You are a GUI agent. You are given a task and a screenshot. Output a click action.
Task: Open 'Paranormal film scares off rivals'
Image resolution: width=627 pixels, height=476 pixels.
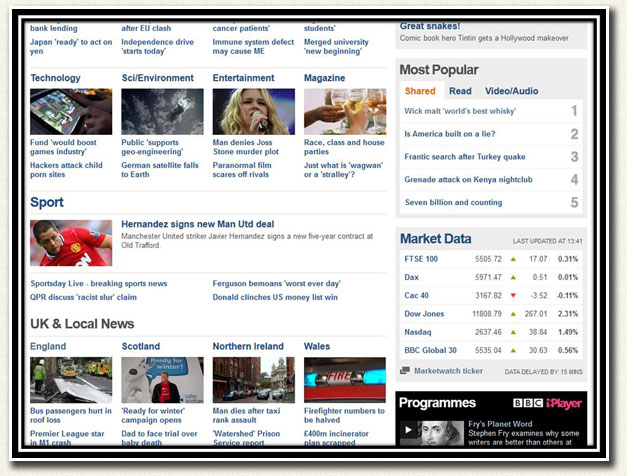coord(242,170)
